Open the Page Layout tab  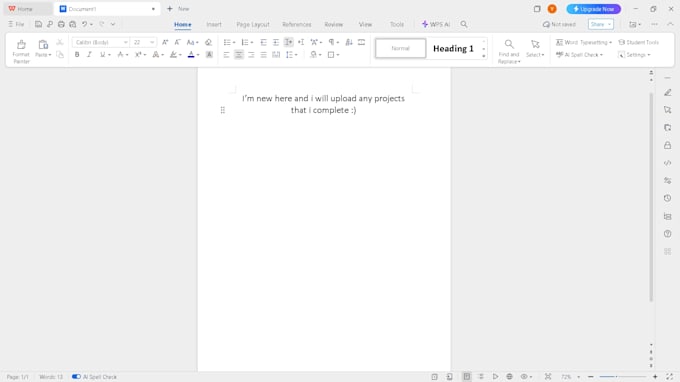(253, 24)
